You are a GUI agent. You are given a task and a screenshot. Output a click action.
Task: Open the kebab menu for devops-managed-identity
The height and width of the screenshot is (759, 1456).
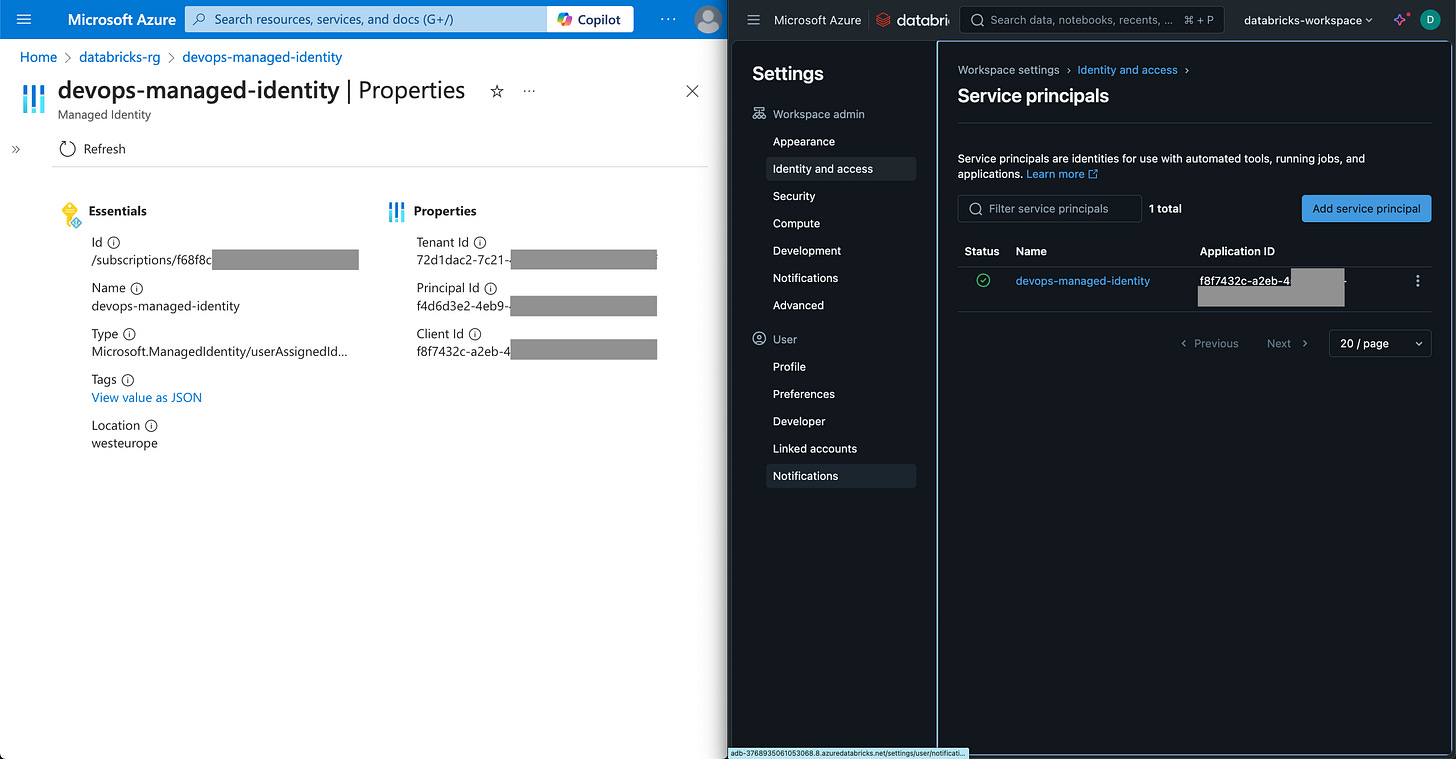pos(1417,281)
